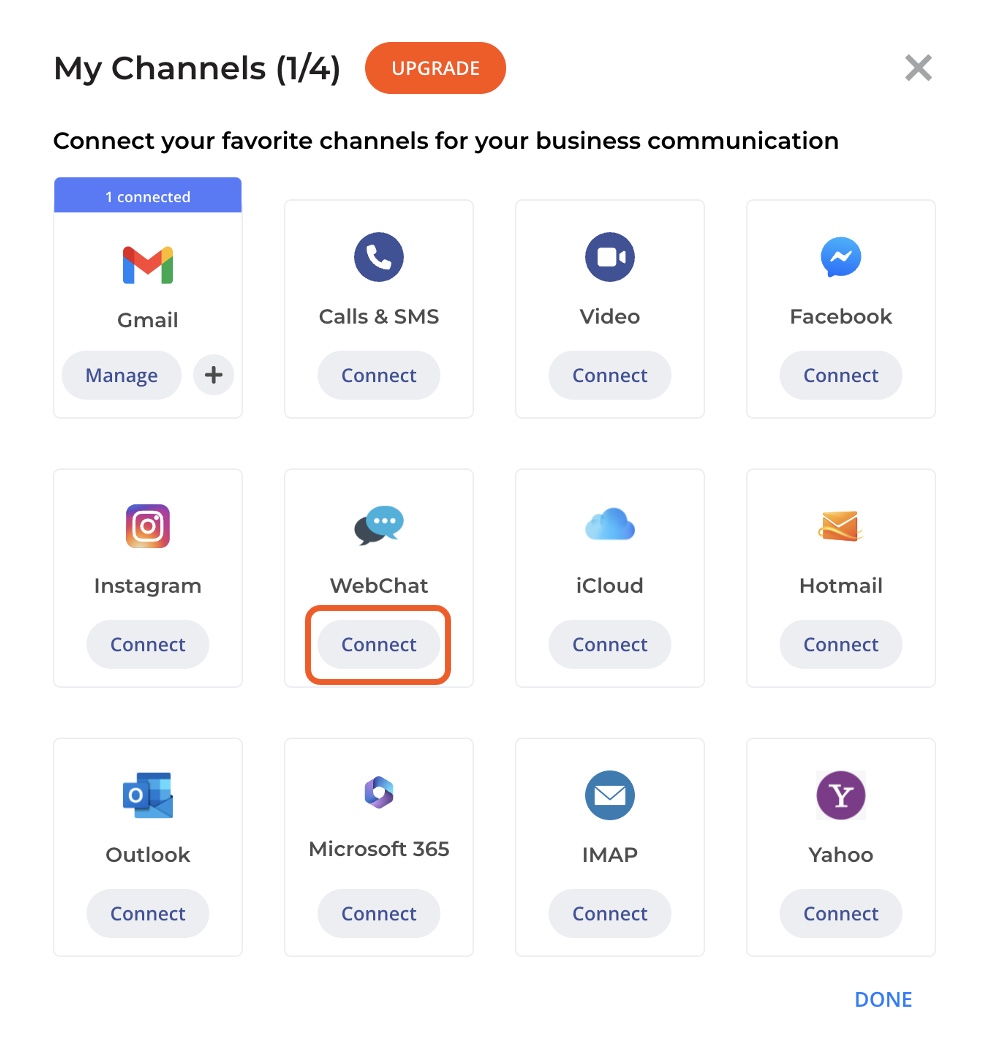
Task: Click the orange UPGRADE button
Action: click(x=435, y=68)
